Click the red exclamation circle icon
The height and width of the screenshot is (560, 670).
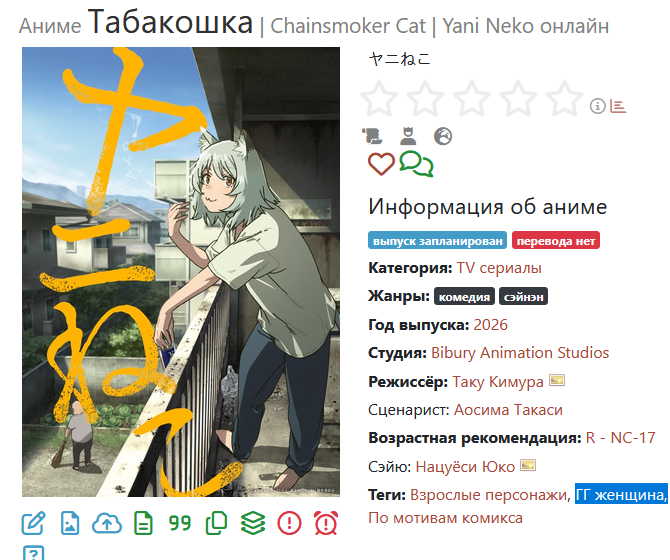pos(289,523)
